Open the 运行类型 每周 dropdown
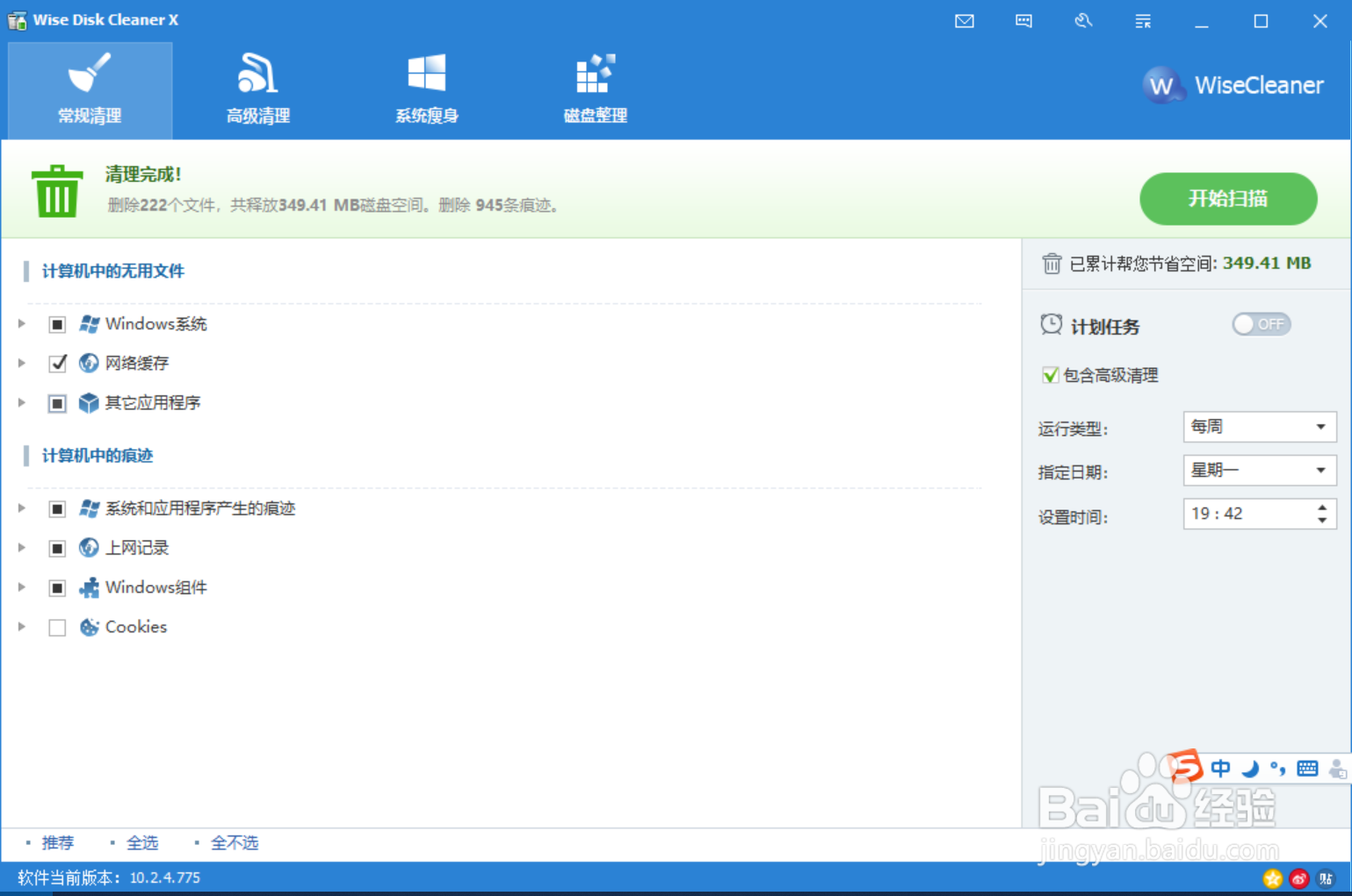The width and height of the screenshot is (1352, 896). pyautogui.click(x=1260, y=427)
